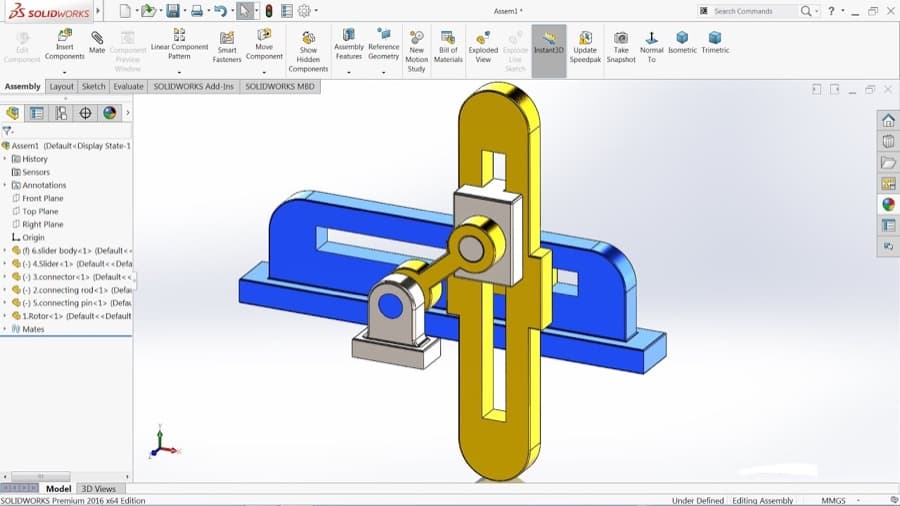Click Show Hidden Components

pyautogui.click(x=308, y=52)
